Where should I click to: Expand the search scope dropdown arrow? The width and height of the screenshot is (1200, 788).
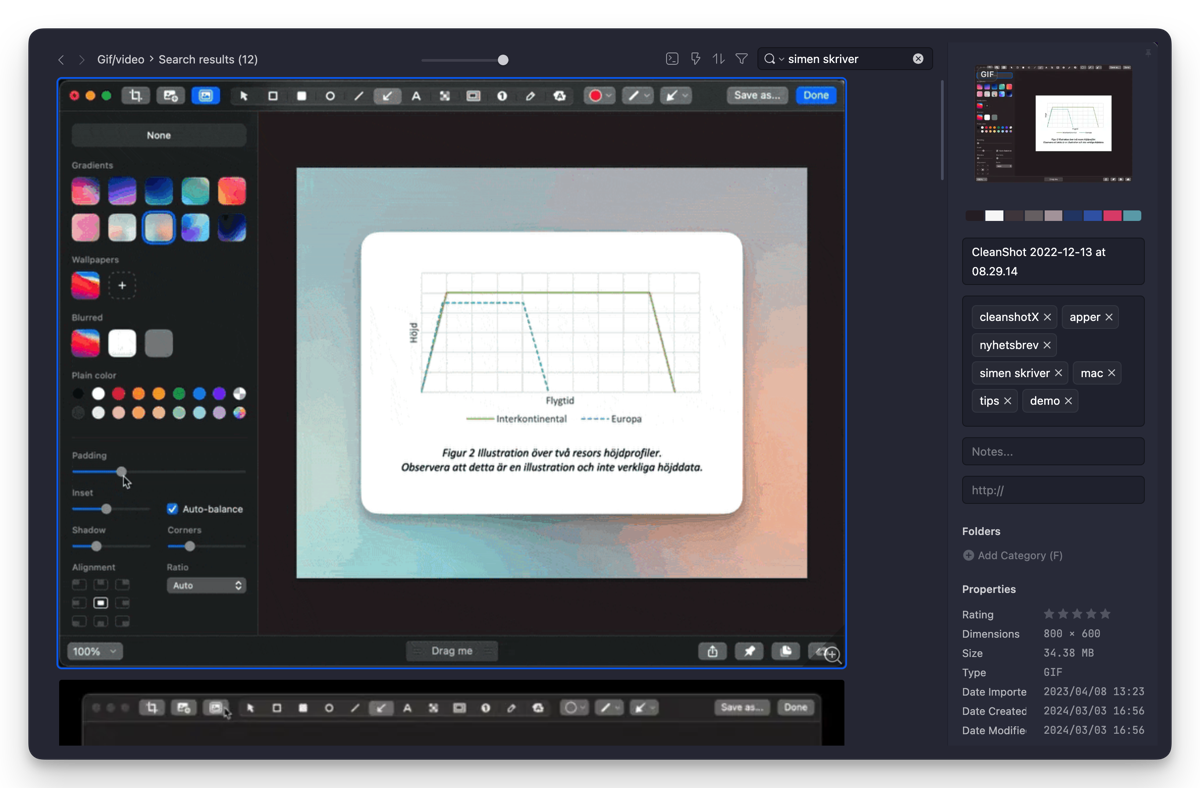(781, 60)
